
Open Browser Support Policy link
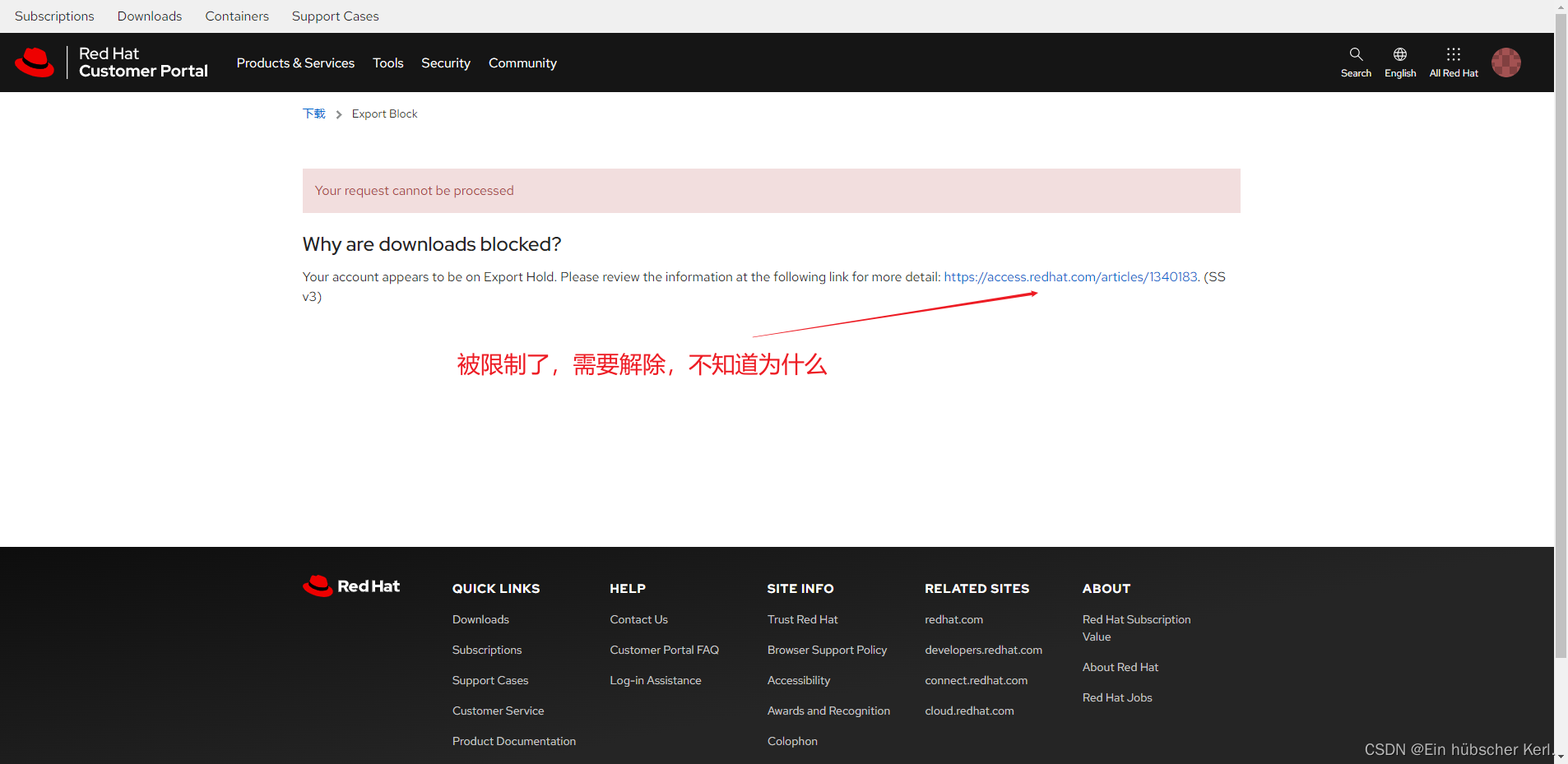(x=827, y=650)
